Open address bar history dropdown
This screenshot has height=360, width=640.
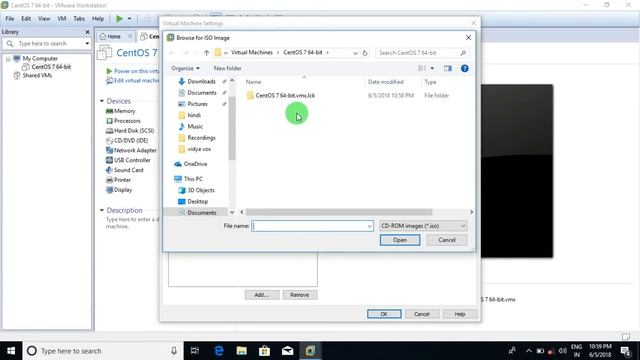coord(355,53)
